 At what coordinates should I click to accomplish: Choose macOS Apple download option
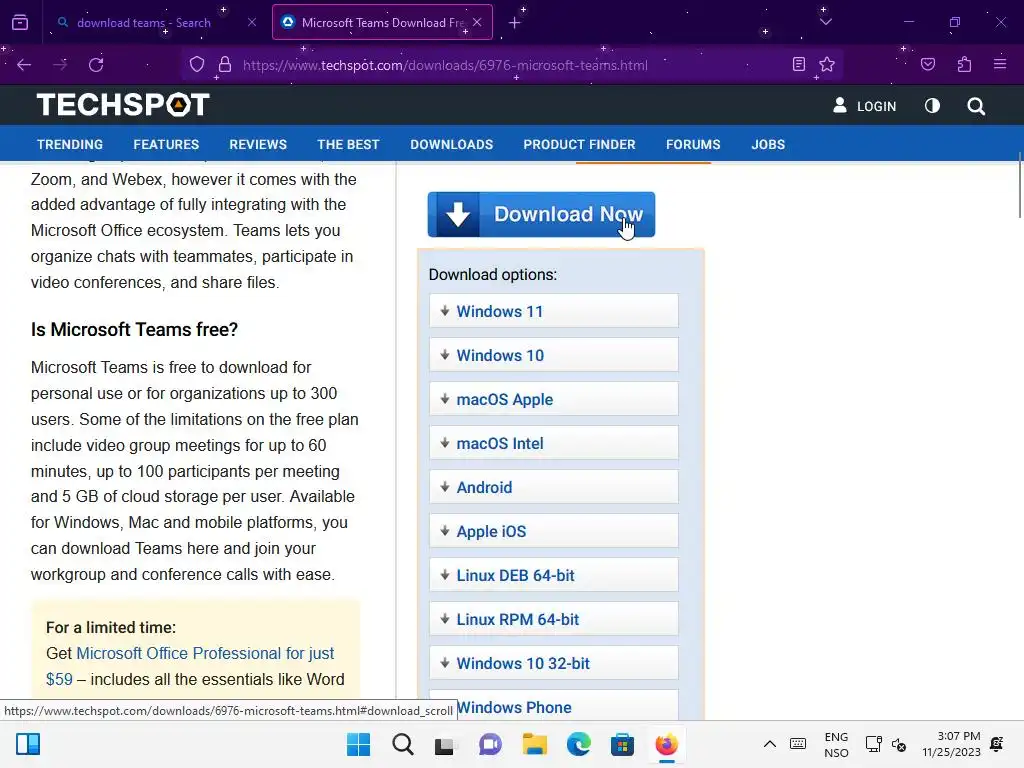coord(554,399)
